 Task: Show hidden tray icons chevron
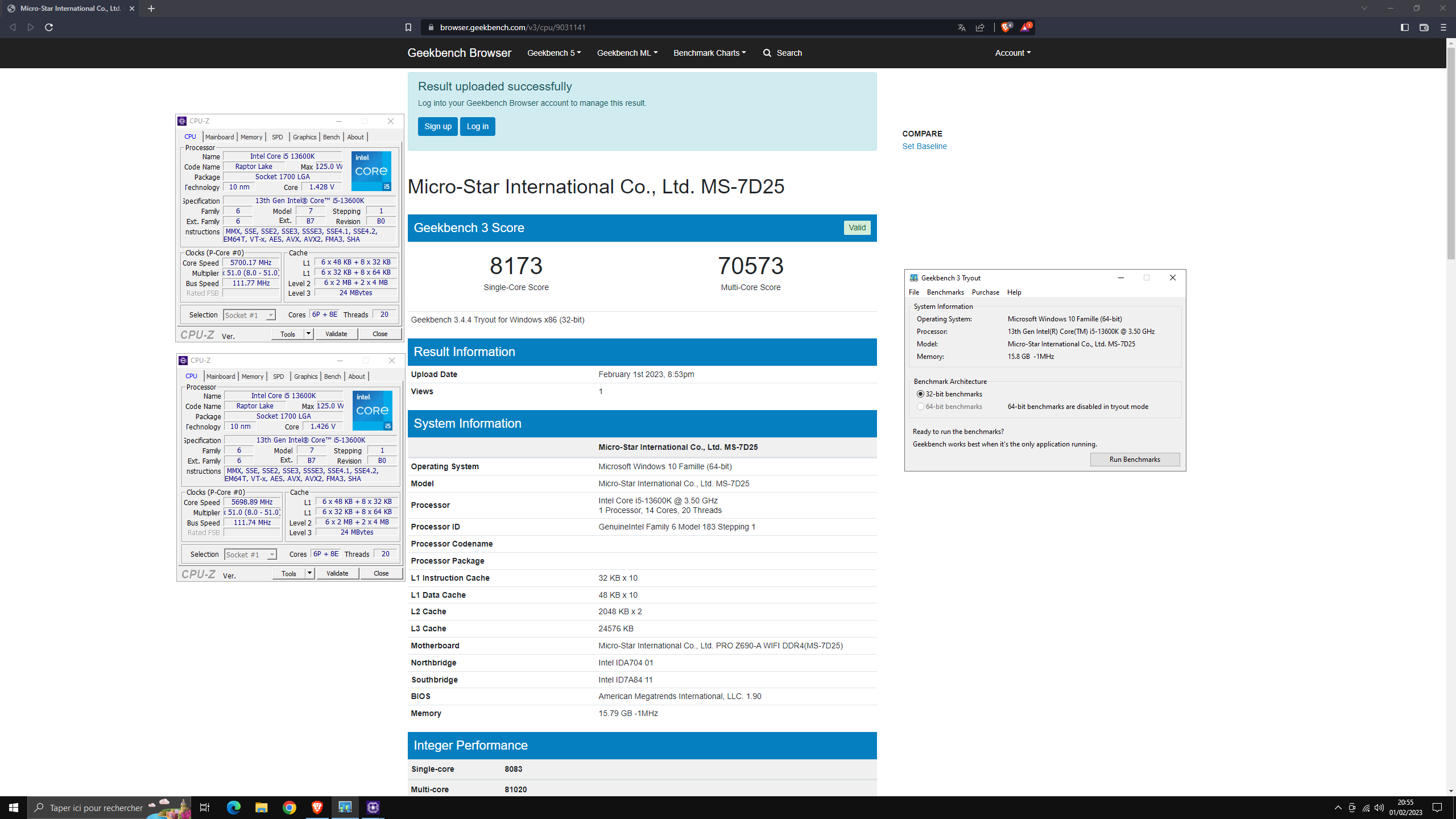[x=1338, y=808]
